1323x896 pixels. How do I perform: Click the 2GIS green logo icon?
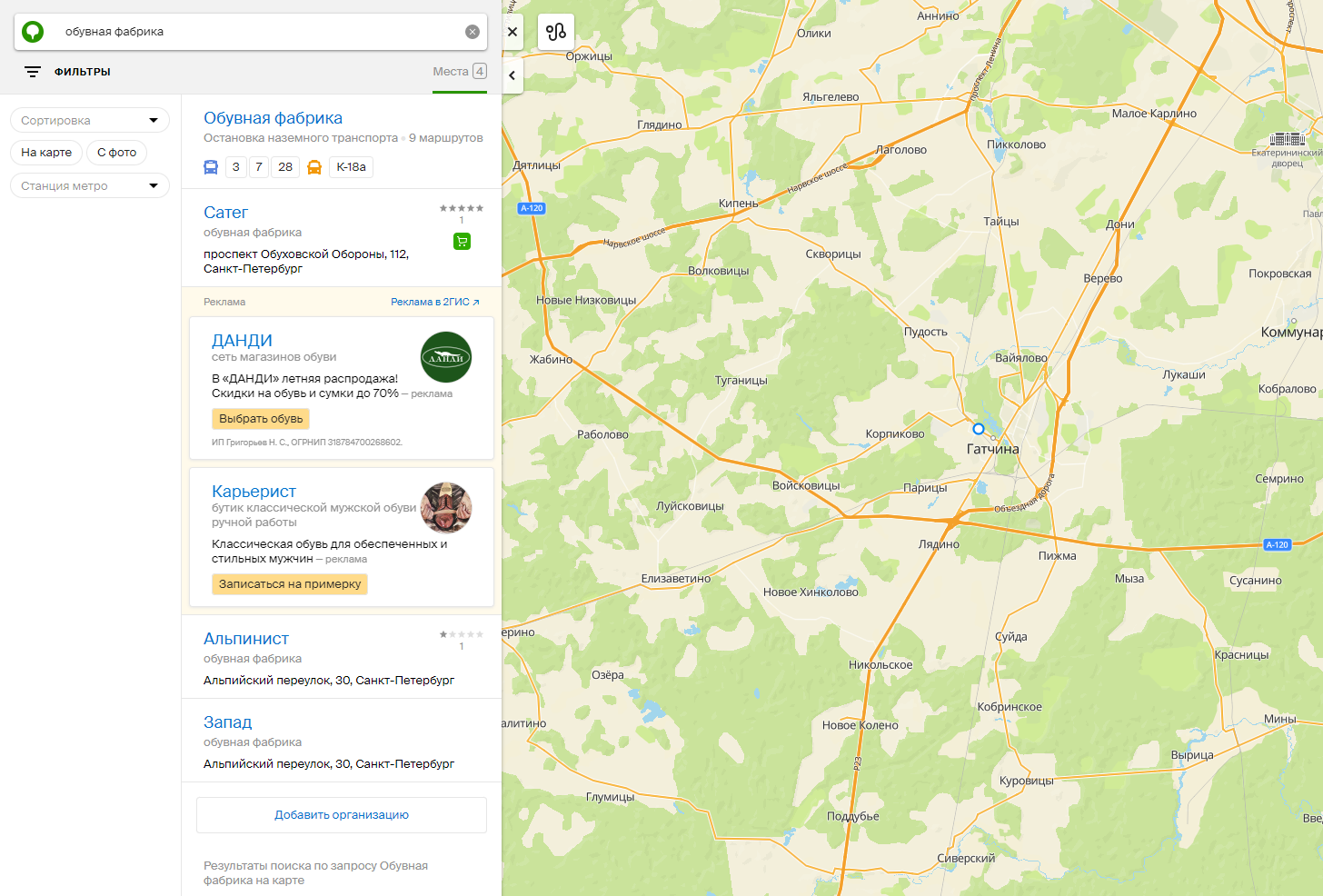coord(33,32)
